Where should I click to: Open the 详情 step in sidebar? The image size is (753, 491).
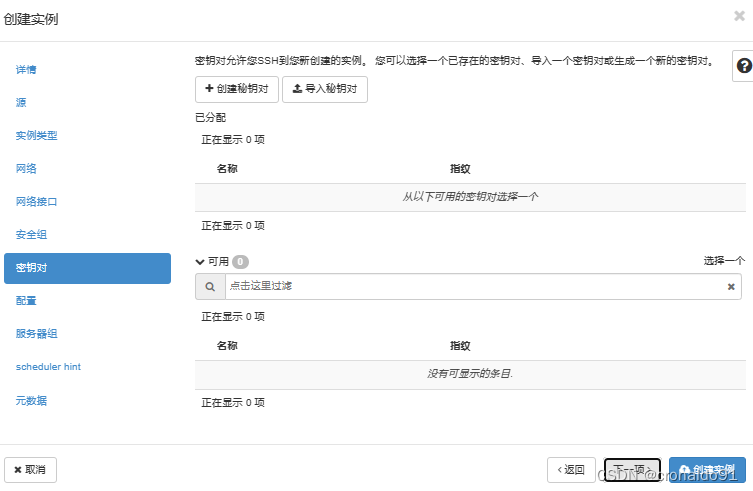(x=26, y=70)
